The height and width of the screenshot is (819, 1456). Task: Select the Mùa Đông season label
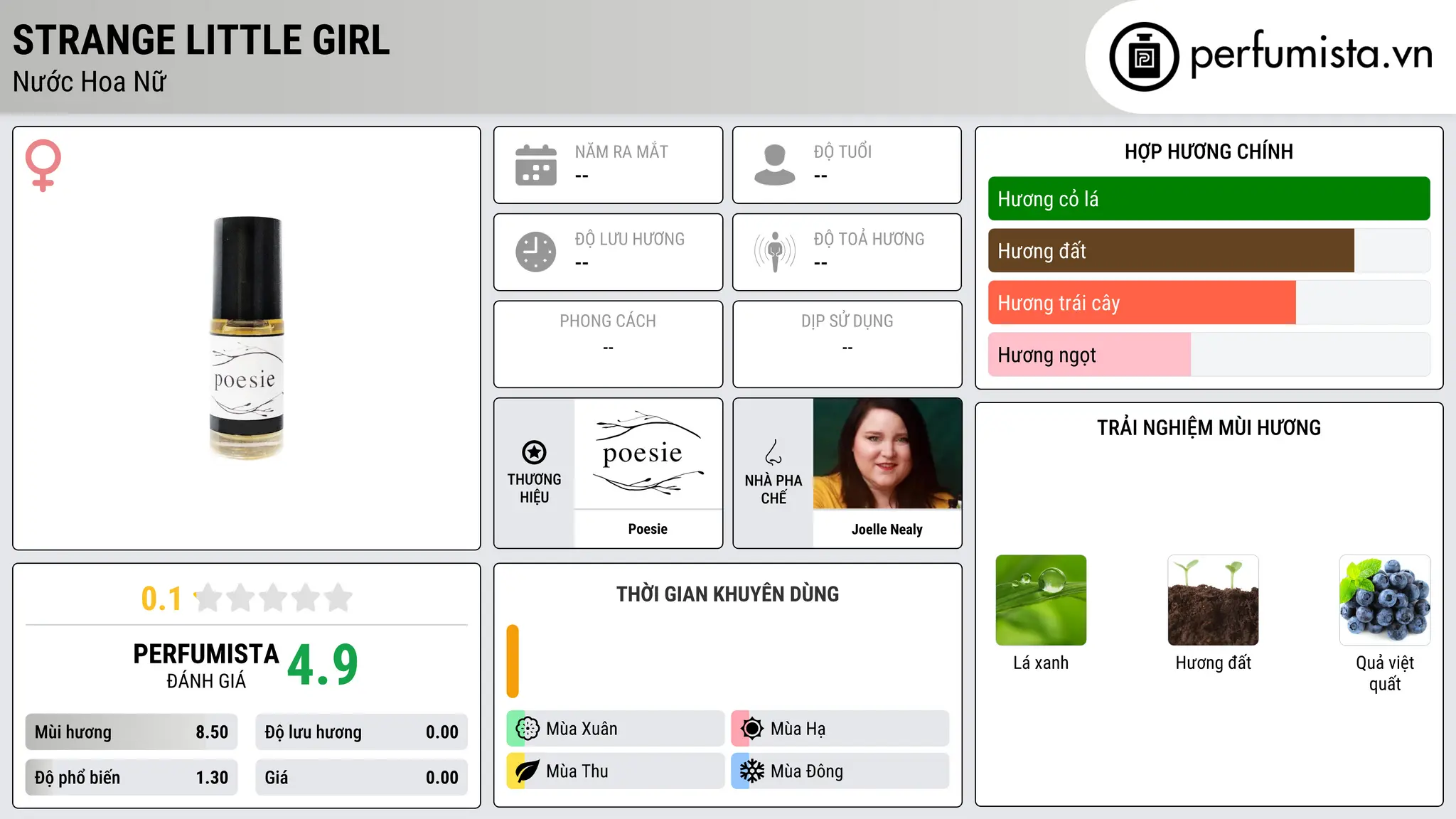[807, 771]
